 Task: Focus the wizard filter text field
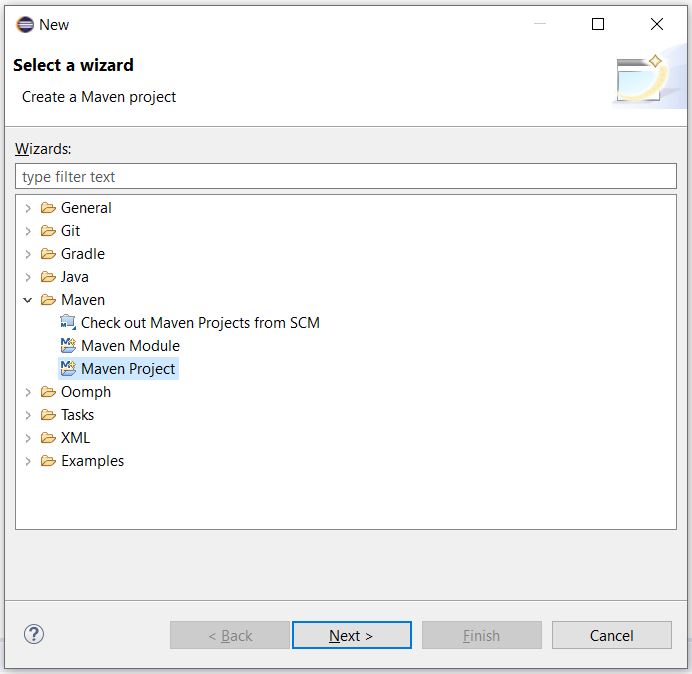pyautogui.click(x=346, y=177)
